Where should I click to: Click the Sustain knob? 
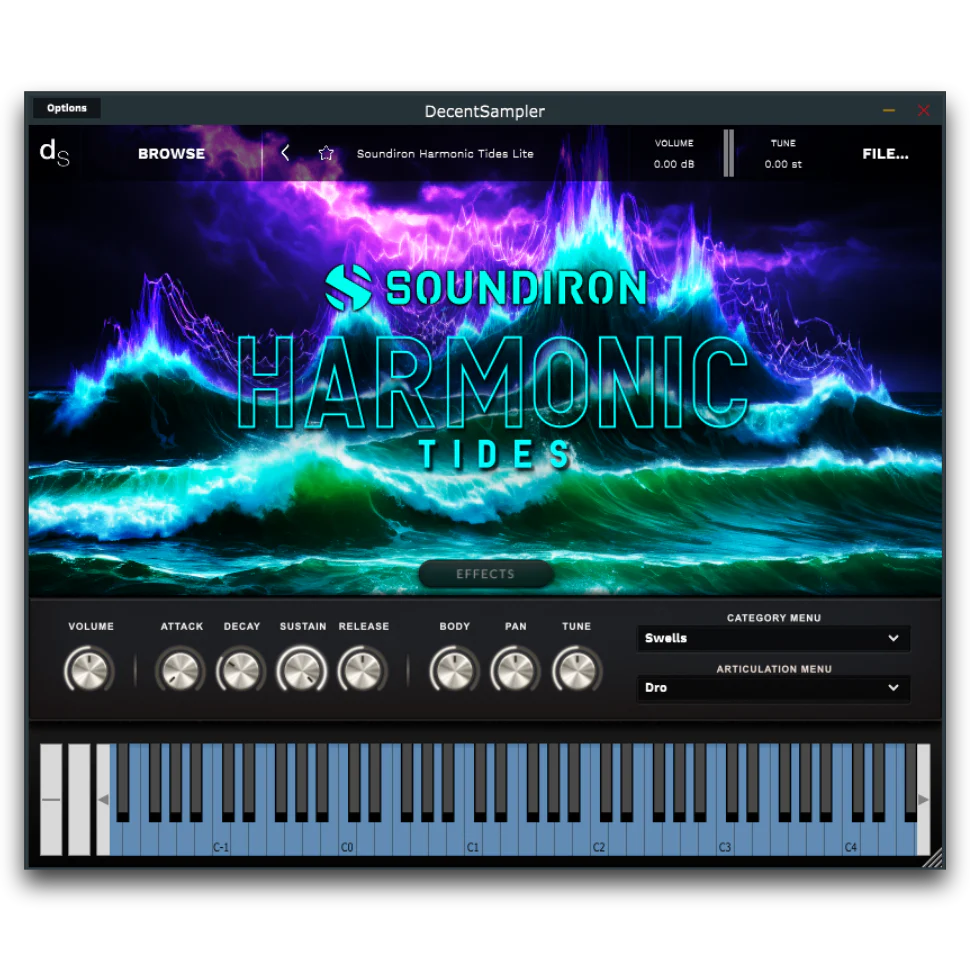(302, 670)
